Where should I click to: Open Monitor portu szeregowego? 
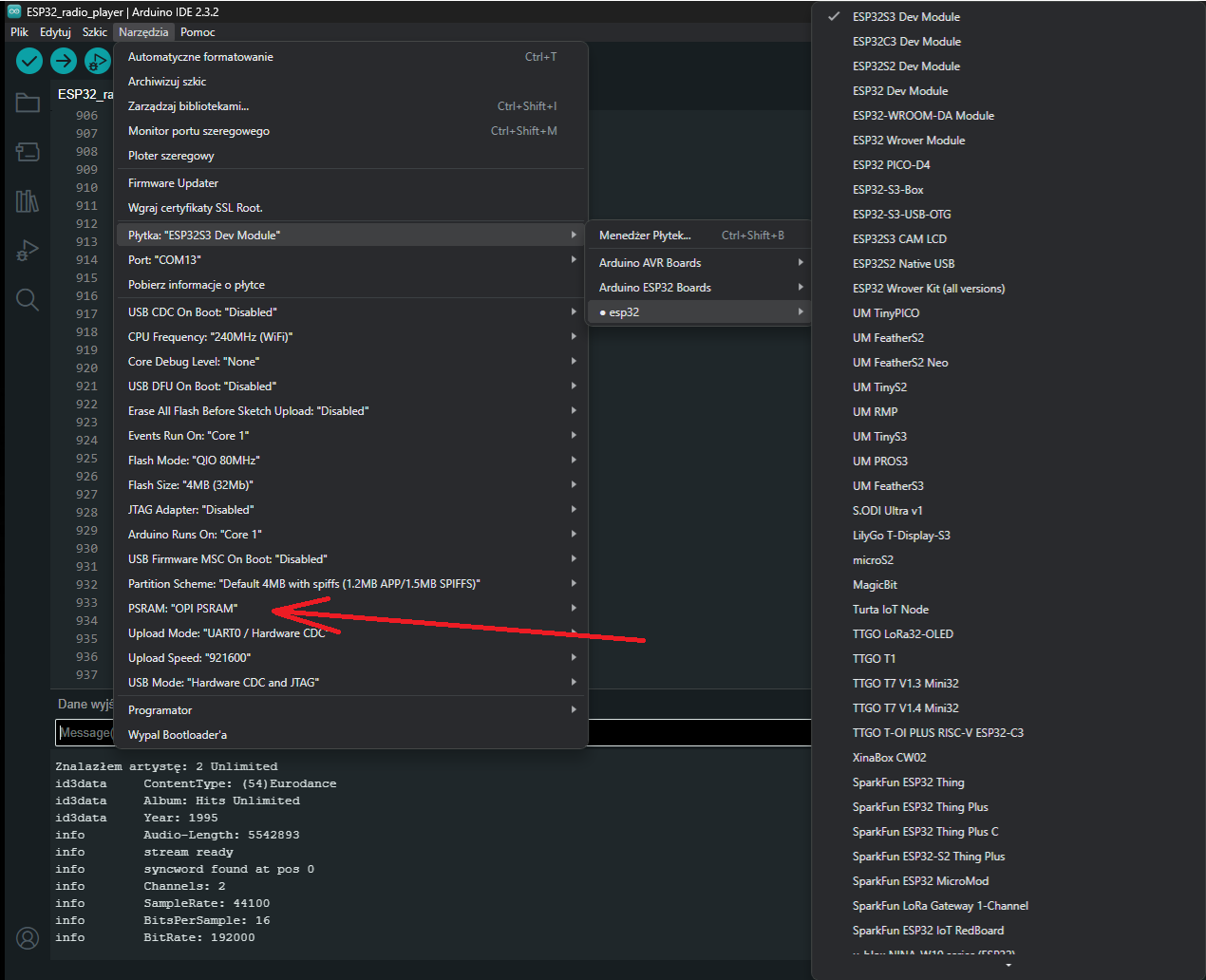[350, 131]
